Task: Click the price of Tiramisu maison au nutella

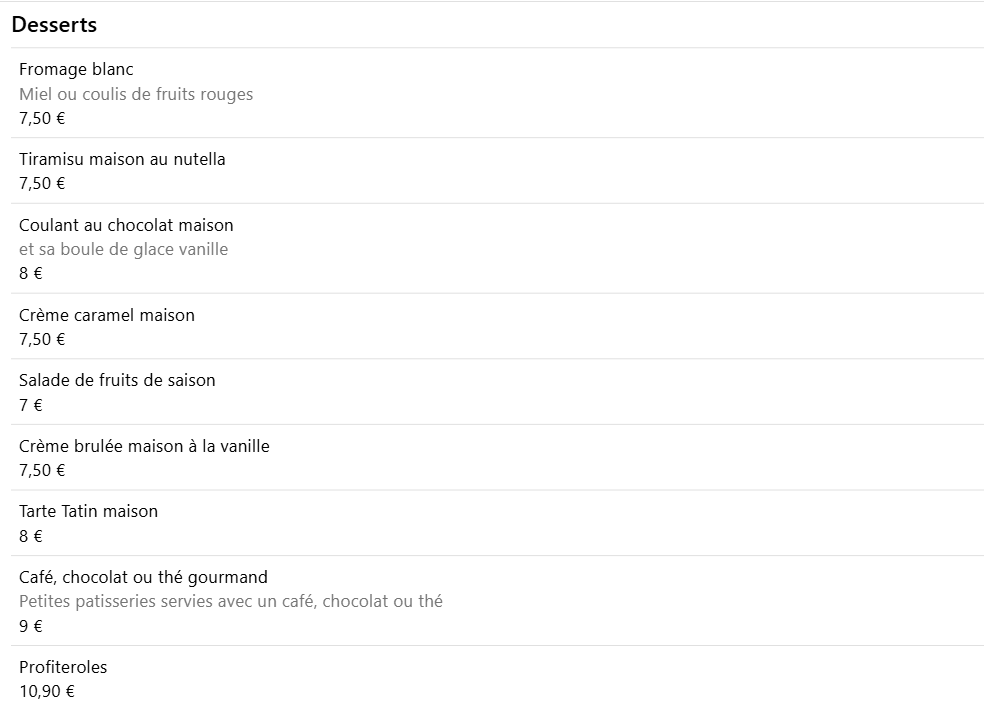Action: 42,183
